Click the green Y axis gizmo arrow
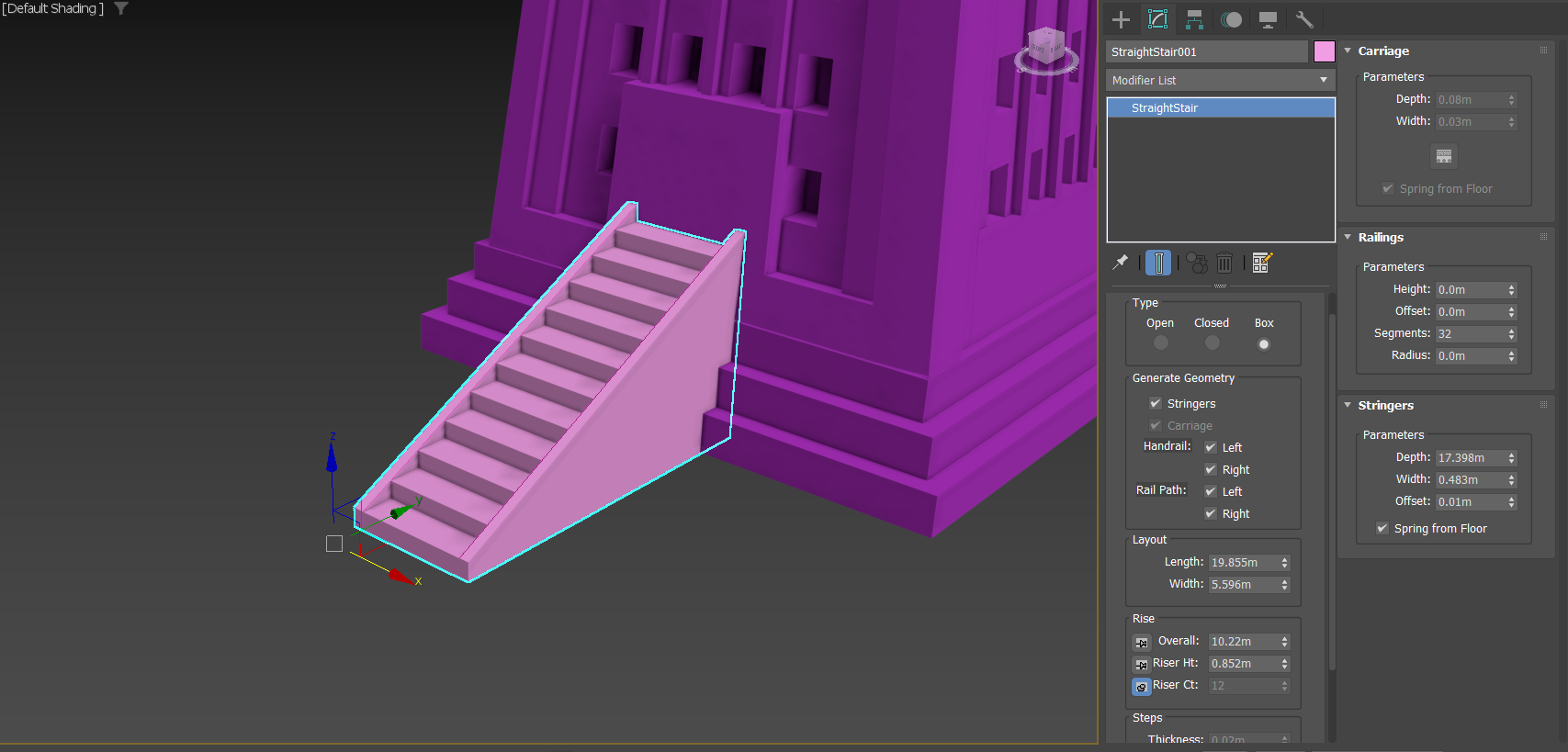This screenshot has width=1568, height=752. (401, 511)
